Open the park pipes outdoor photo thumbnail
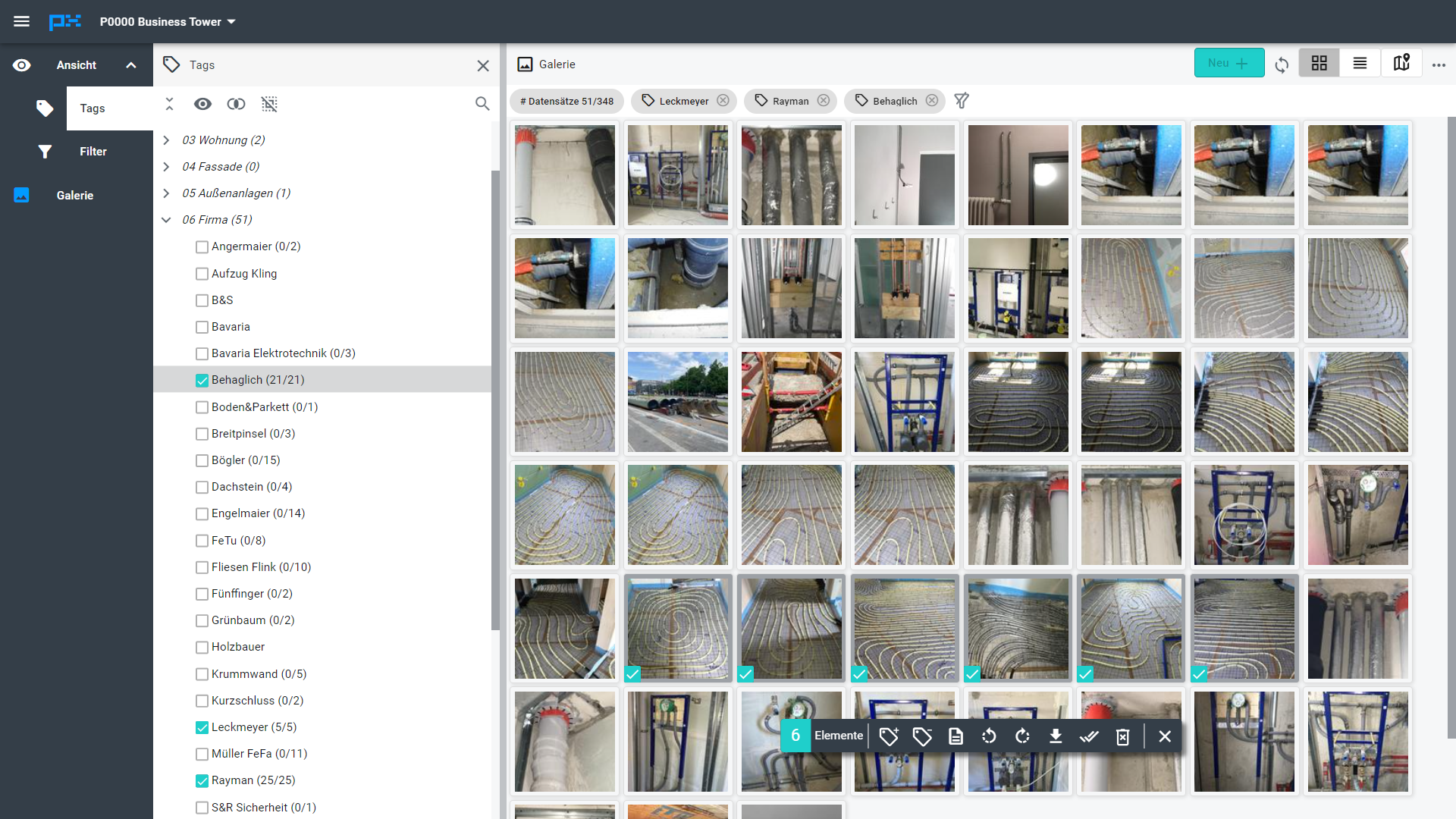This screenshot has width=1456, height=819. coord(678,402)
